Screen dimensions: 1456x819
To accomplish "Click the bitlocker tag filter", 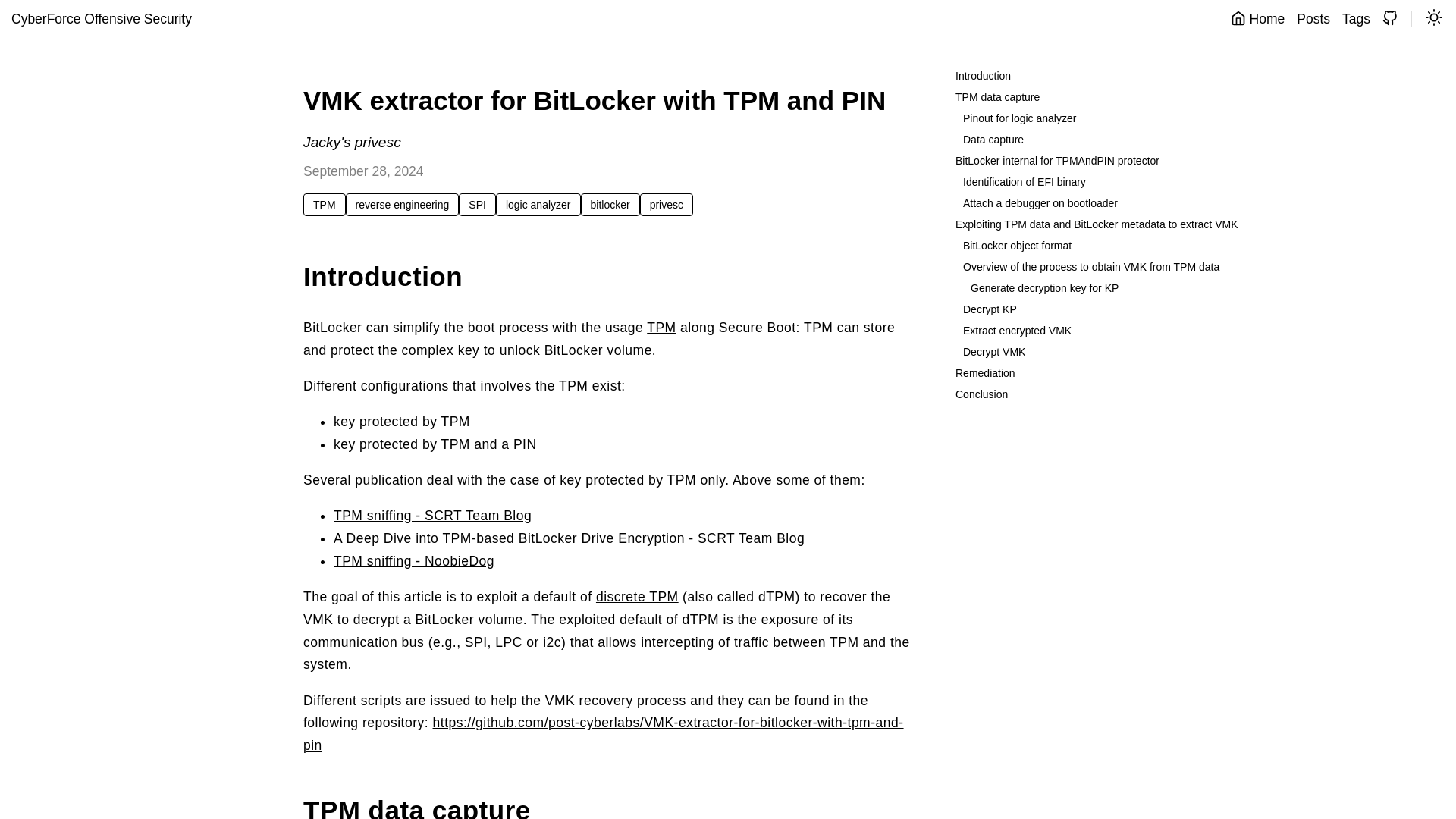I will pos(610,204).
